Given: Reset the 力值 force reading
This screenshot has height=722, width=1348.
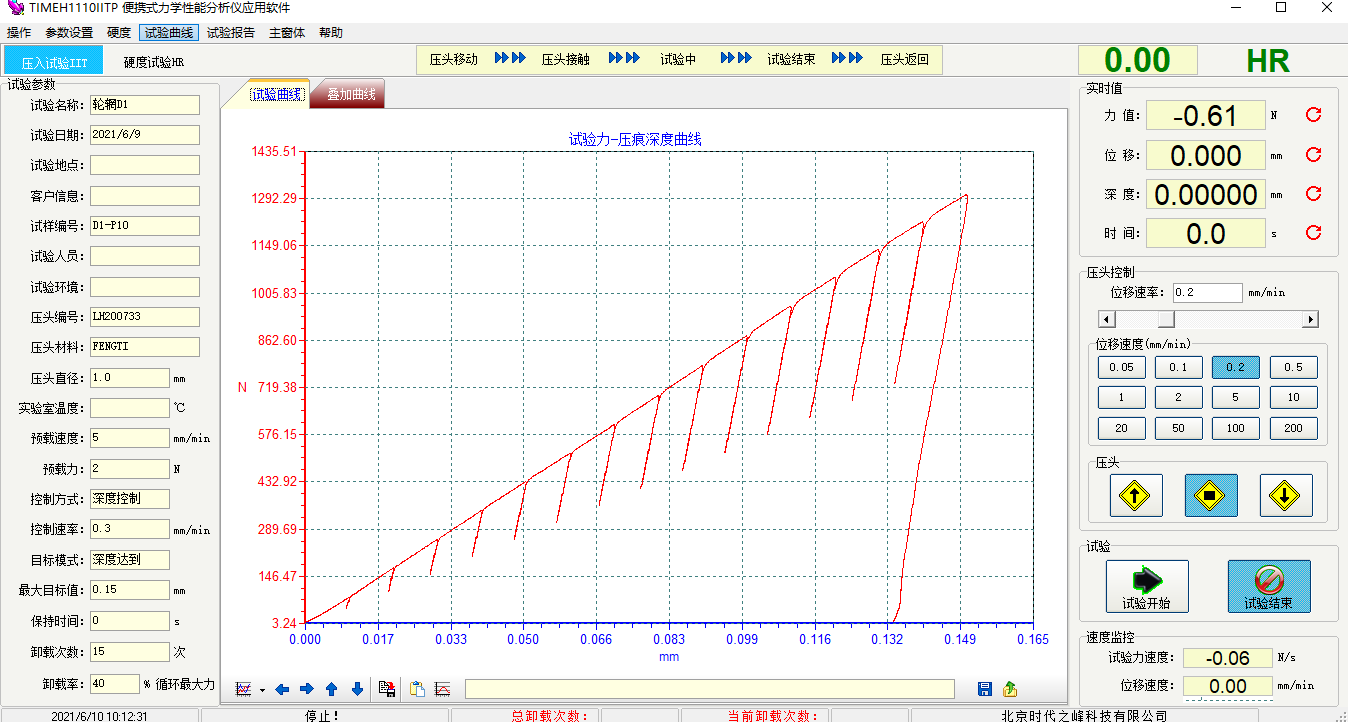Looking at the screenshot, I should (x=1314, y=115).
